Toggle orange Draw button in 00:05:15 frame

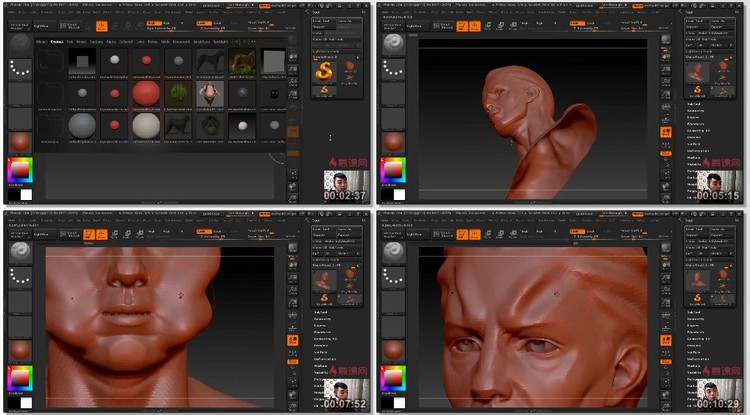pyautogui.click(x=474, y=26)
